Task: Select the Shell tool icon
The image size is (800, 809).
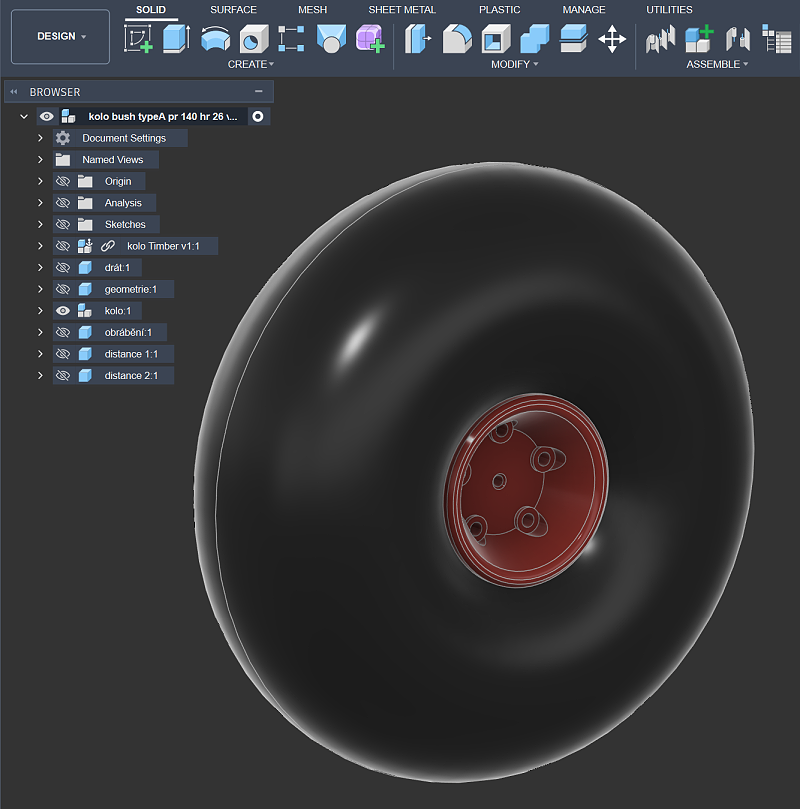Action: pyautogui.click(x=495, y=39)
